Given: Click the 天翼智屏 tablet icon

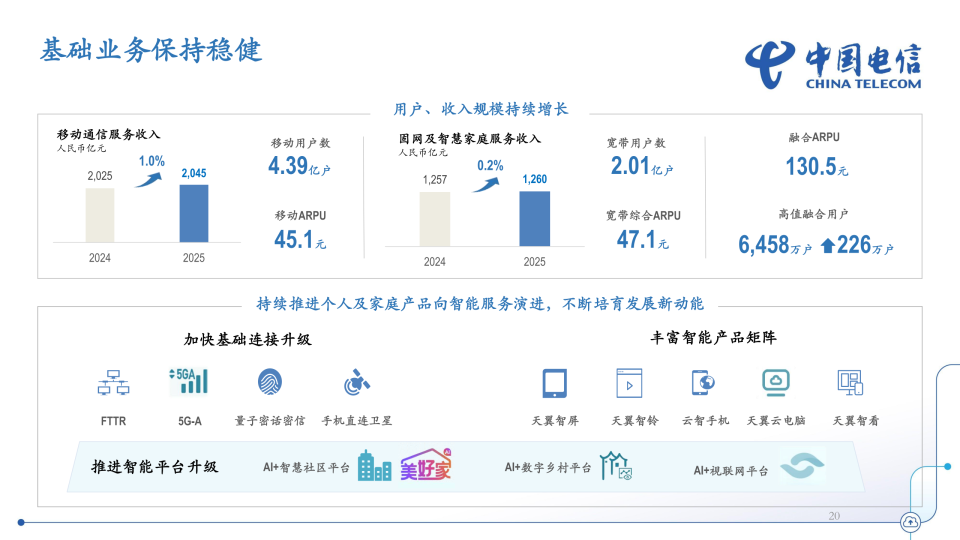Looking at the screenshot, I should click(x=555, y=383).
